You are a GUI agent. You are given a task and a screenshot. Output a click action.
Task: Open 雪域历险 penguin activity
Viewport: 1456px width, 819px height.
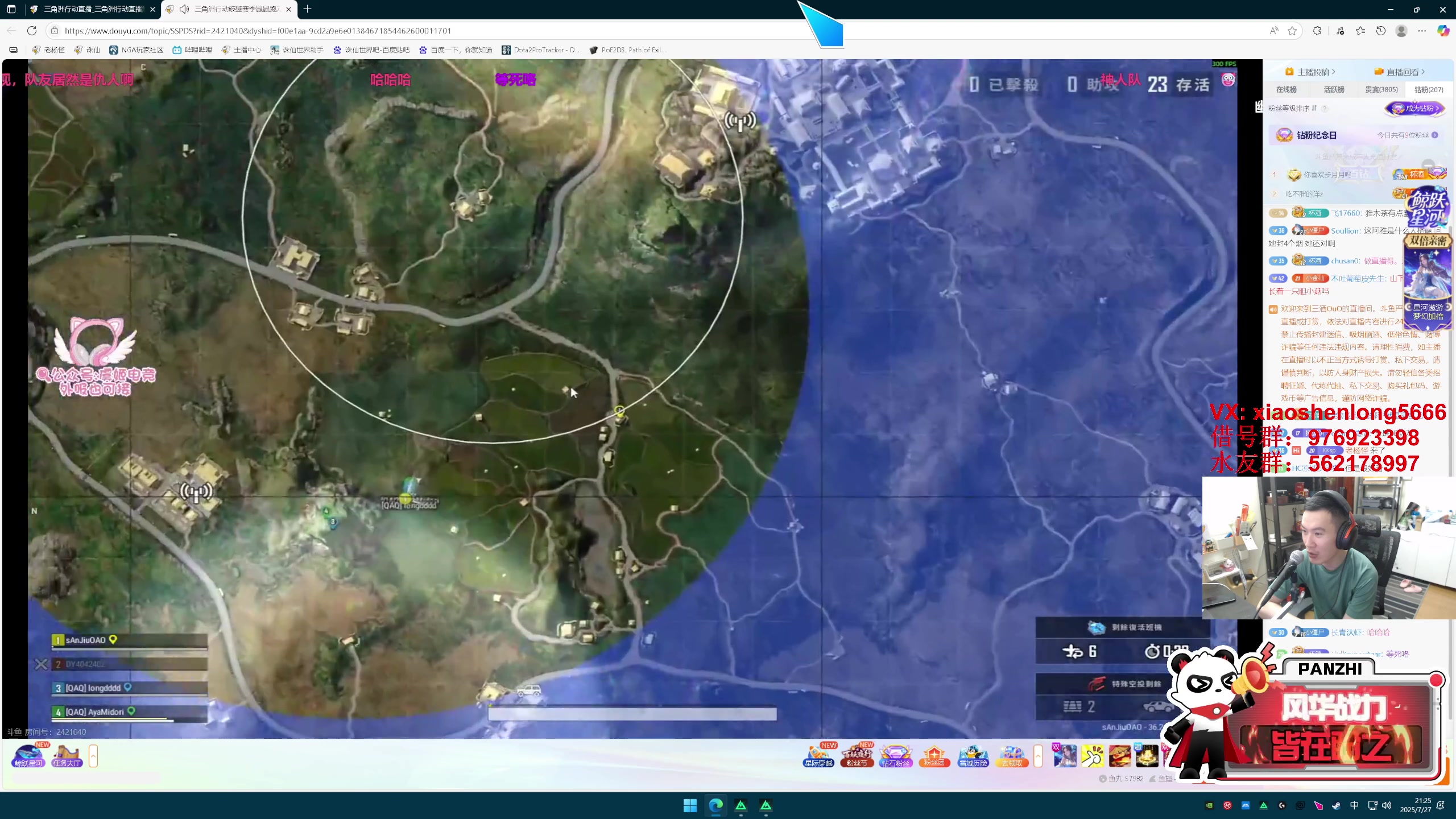point(973,756)
